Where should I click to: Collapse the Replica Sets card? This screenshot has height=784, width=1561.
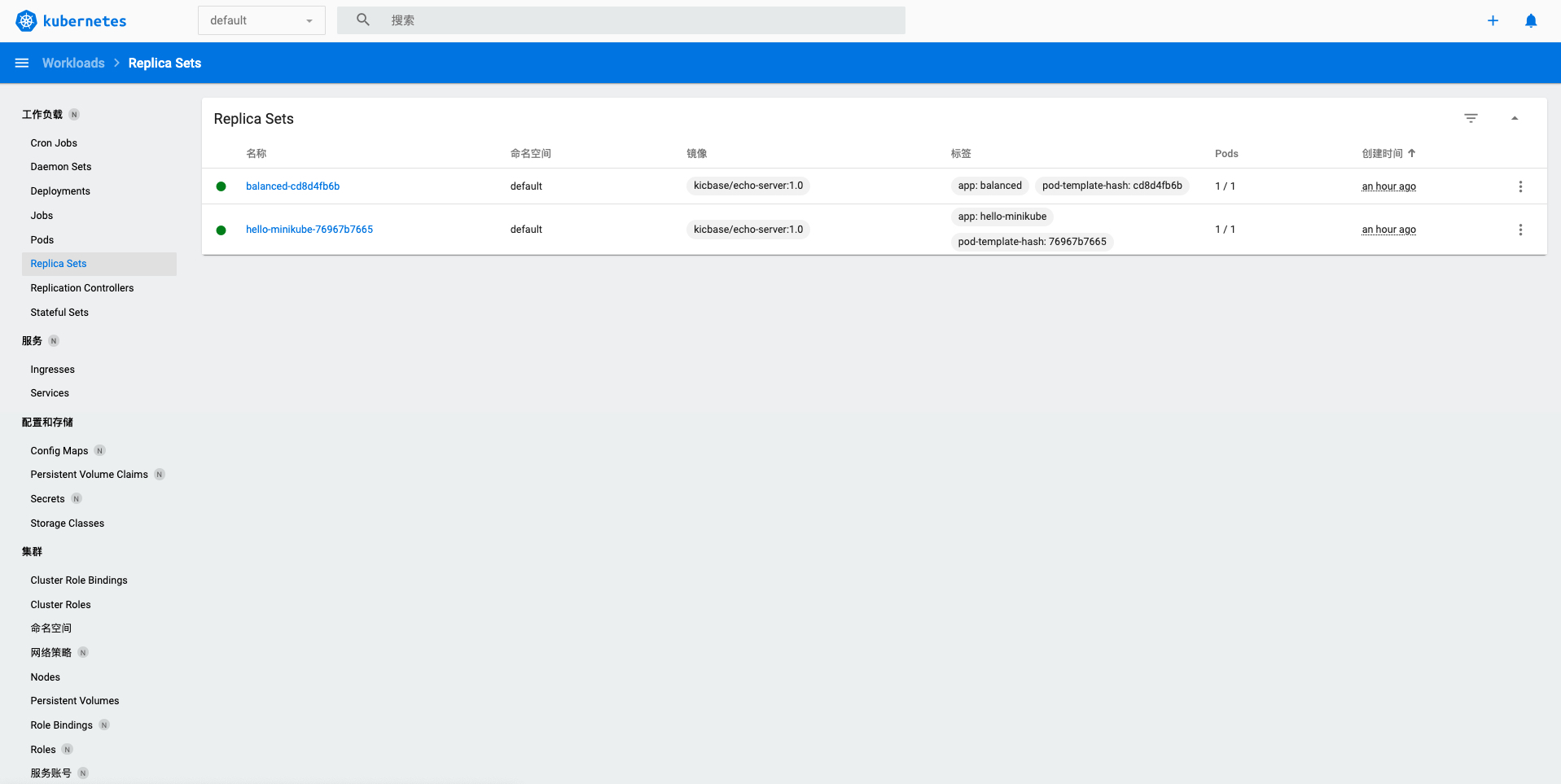point(1515,118)
